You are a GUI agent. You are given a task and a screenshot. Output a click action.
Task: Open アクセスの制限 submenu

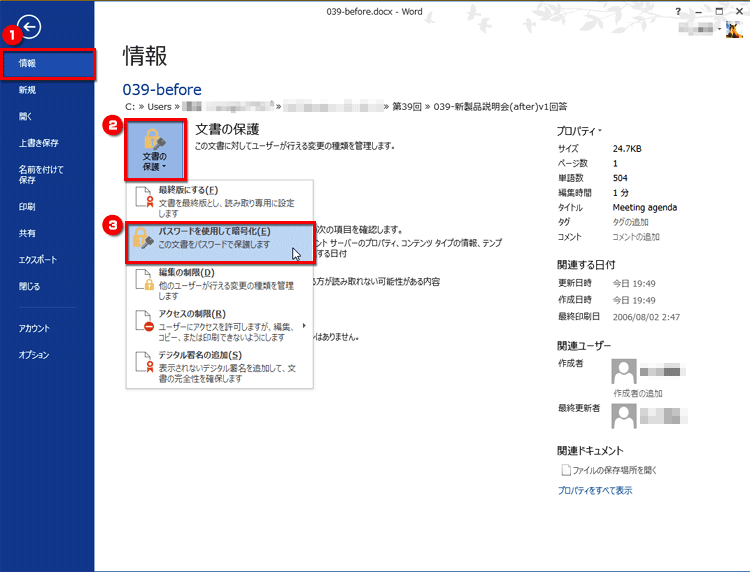(x=220, y=325)
